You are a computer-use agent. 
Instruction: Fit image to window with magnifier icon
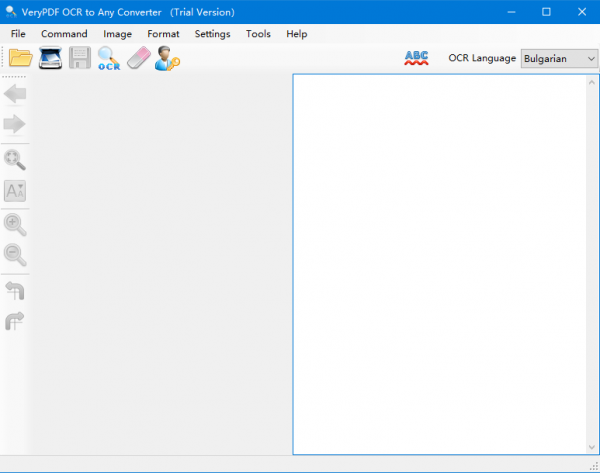coord(15,160)
